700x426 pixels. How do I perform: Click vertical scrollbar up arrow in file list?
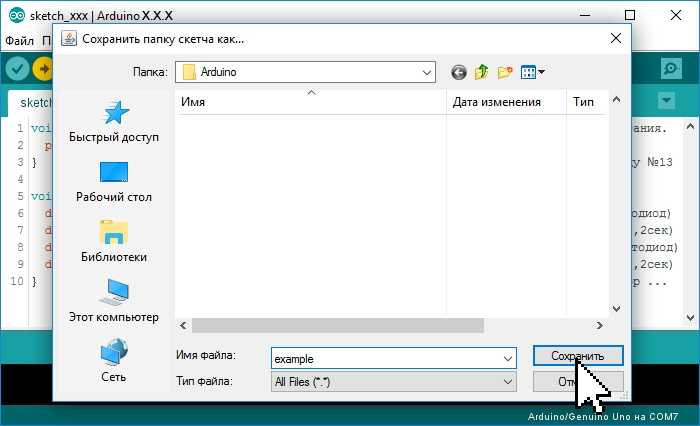point(617,100)
